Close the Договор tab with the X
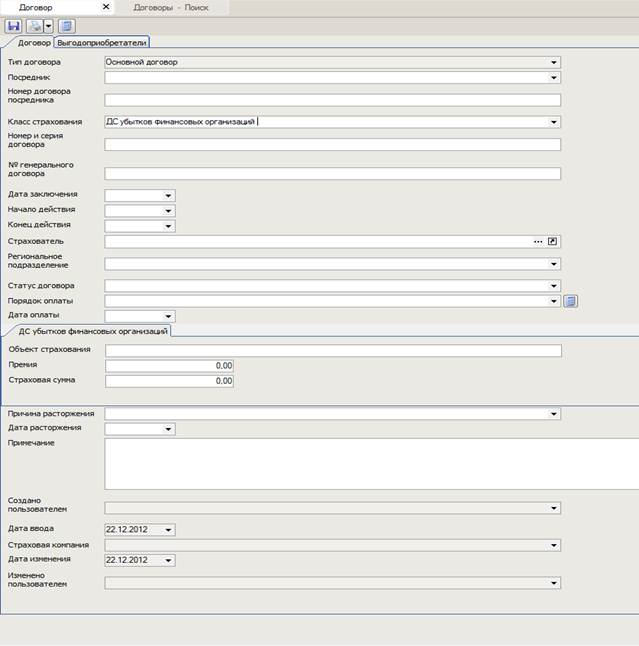 pyautogui.click(x=106, y=7)
